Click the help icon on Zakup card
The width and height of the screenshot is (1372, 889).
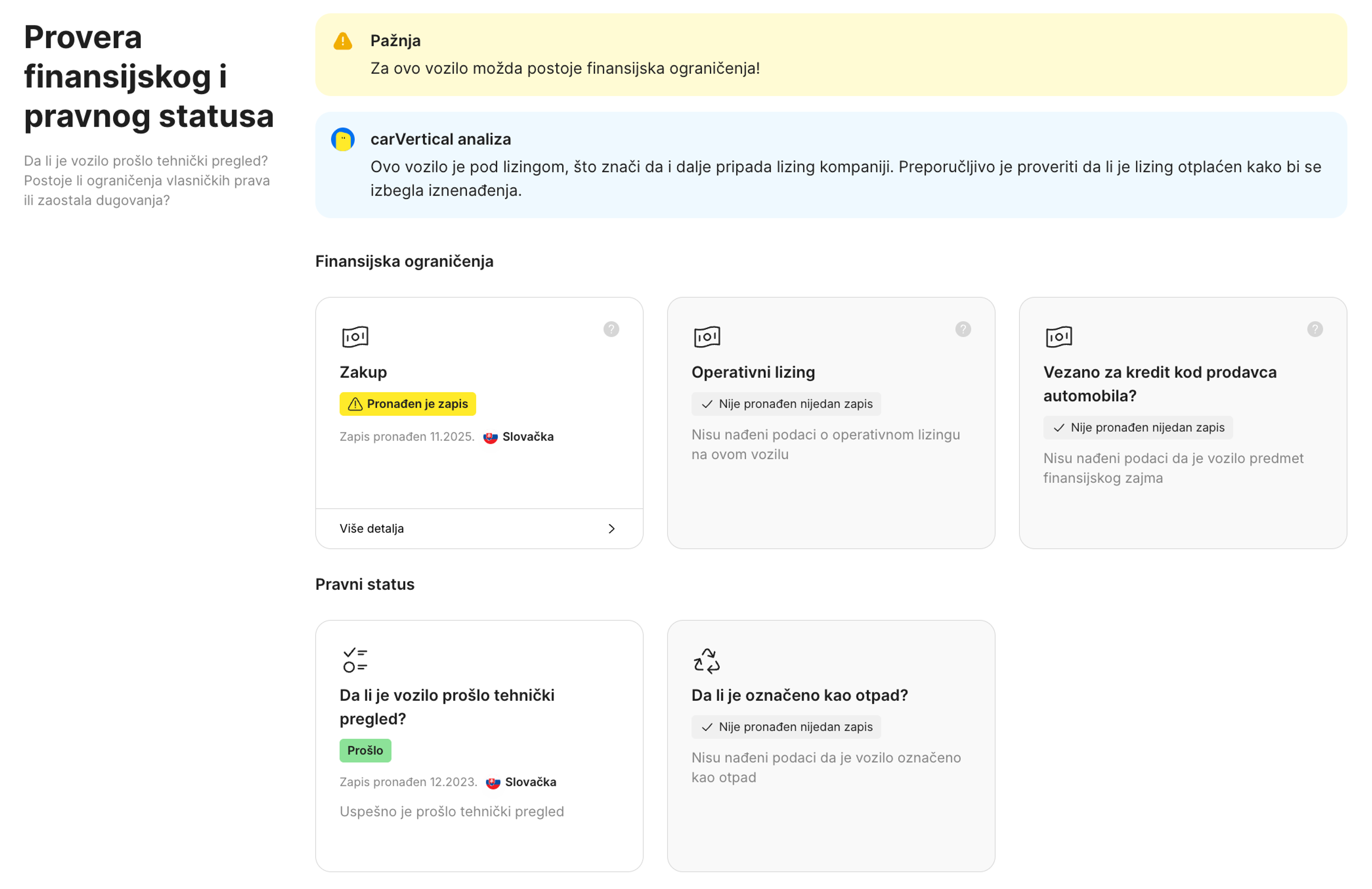[x=611, y=329]
